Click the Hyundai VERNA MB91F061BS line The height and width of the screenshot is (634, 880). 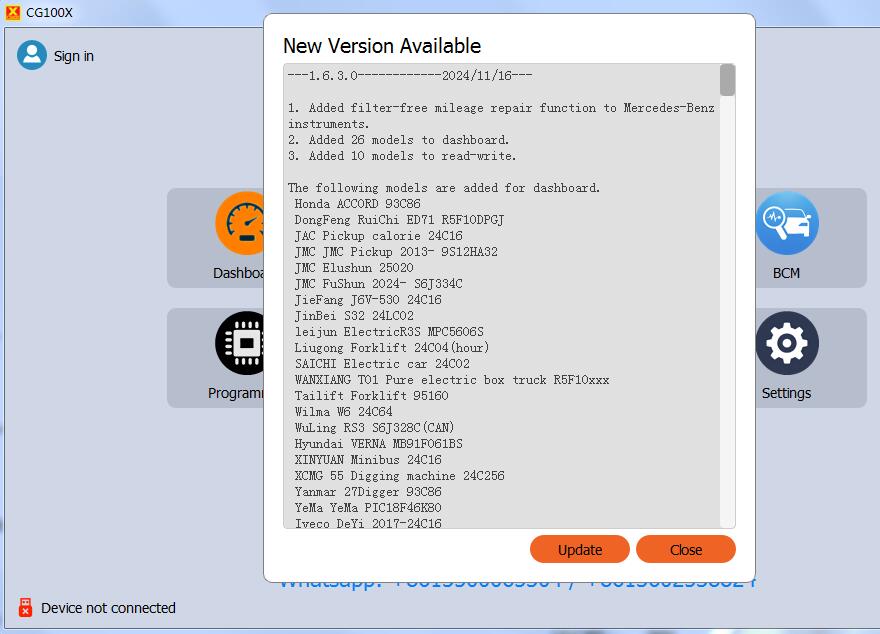tap(379, 444)
